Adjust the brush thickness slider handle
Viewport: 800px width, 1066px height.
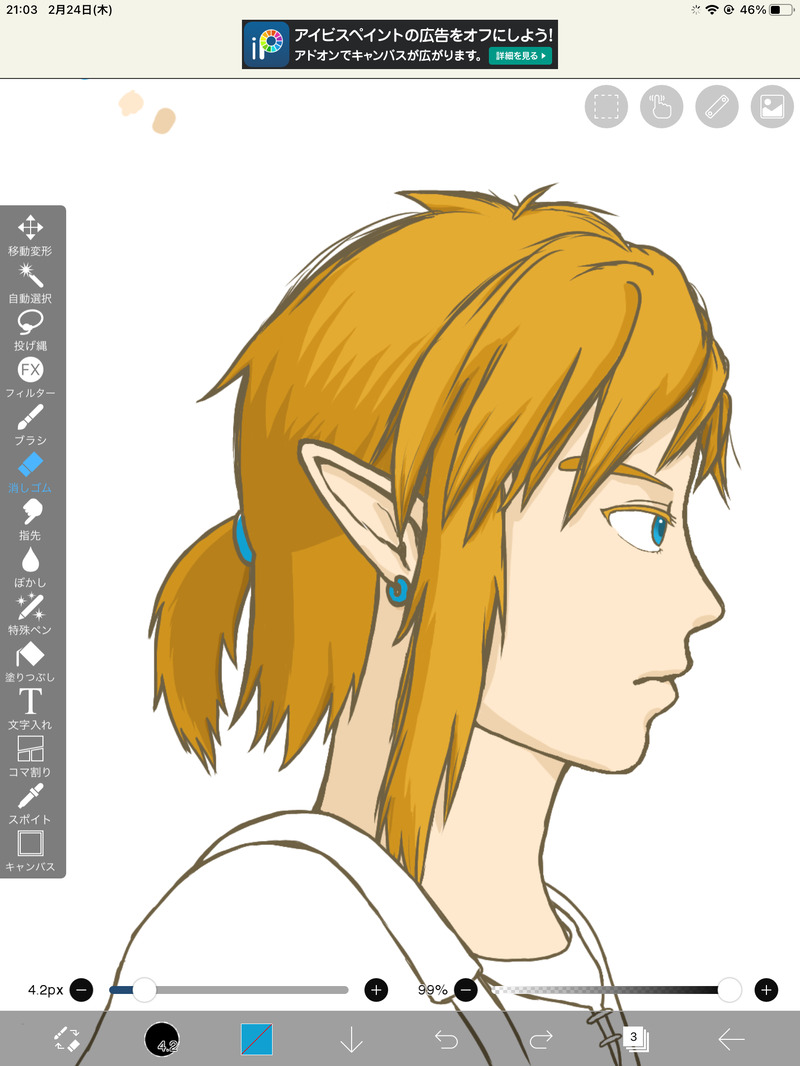tap(144, 990)
